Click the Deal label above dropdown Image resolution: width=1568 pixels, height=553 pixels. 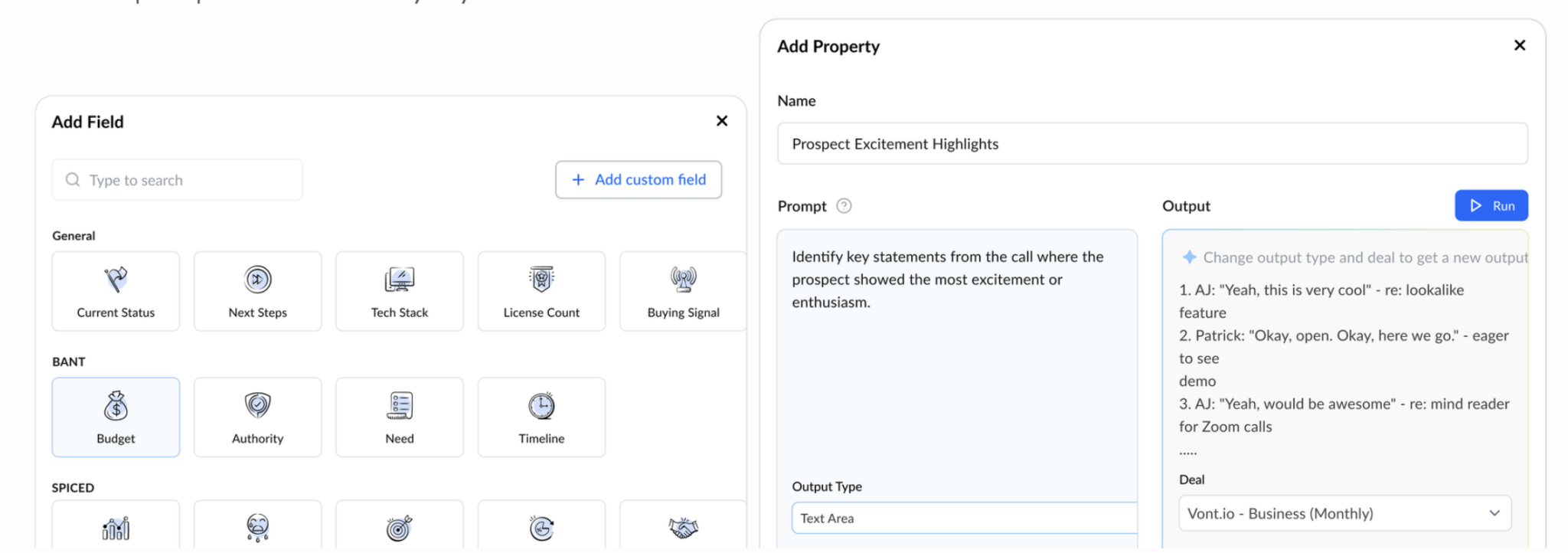pos(1192,479)
